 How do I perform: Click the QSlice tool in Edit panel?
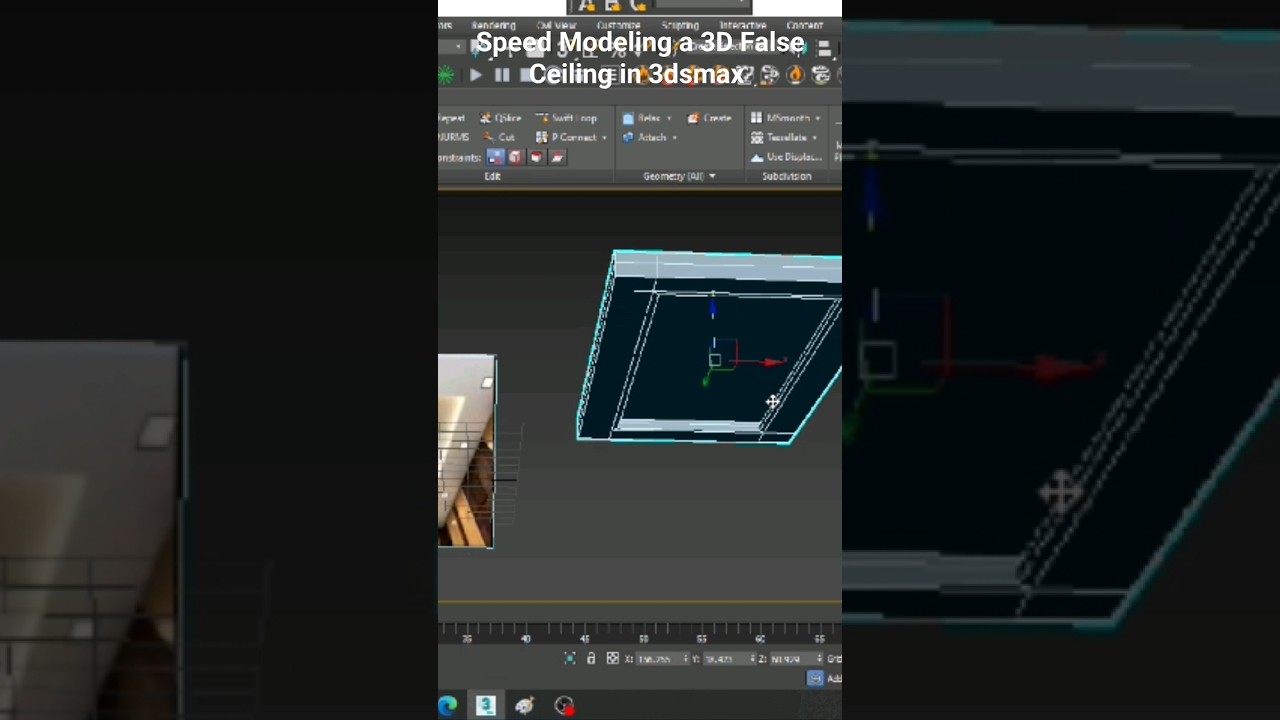[x=500, y=118]
